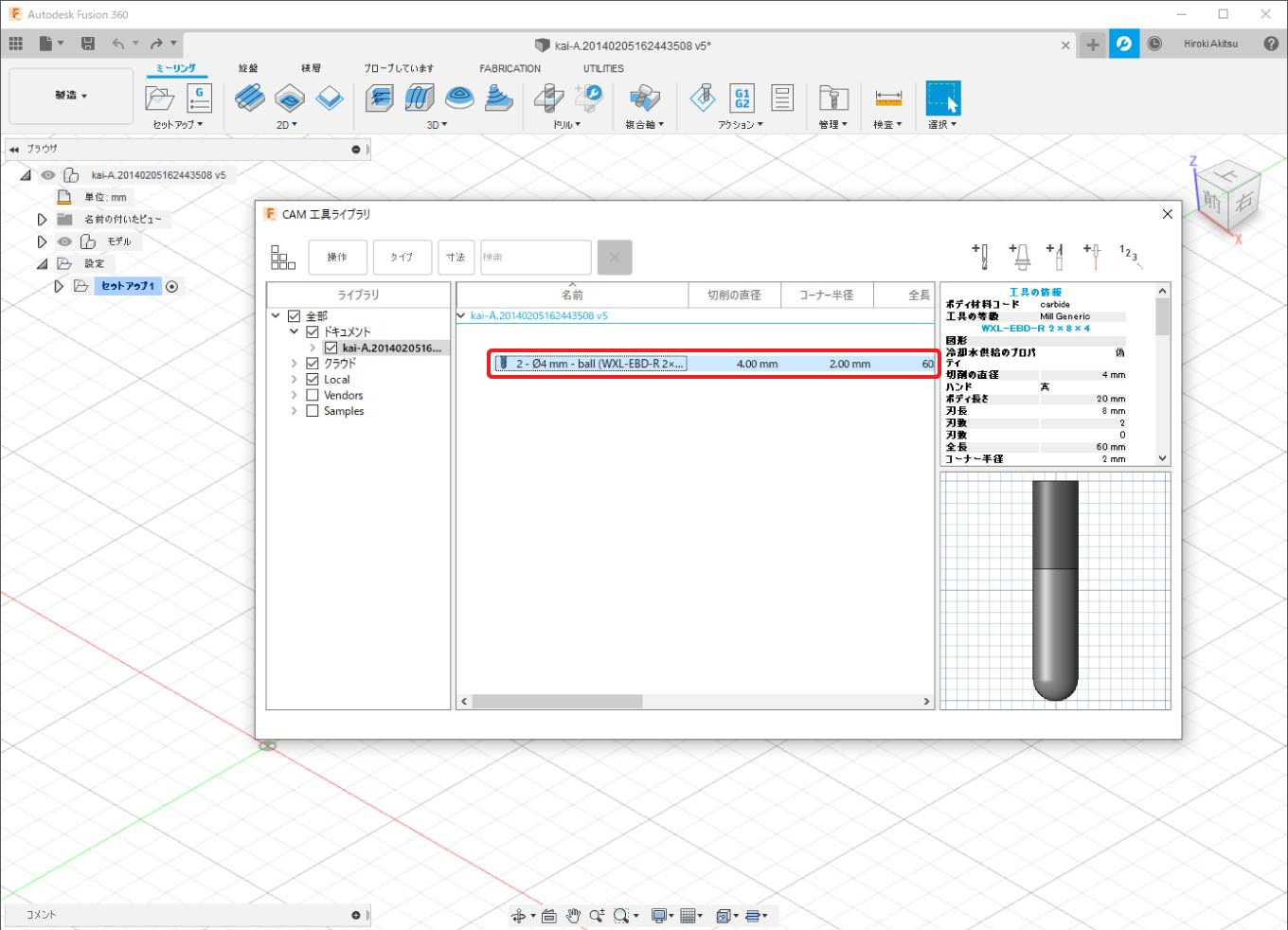Switch to the FABRICATION tab
Image resolution: width=1288 pixels, height=930 pixels.
(510, 69)
